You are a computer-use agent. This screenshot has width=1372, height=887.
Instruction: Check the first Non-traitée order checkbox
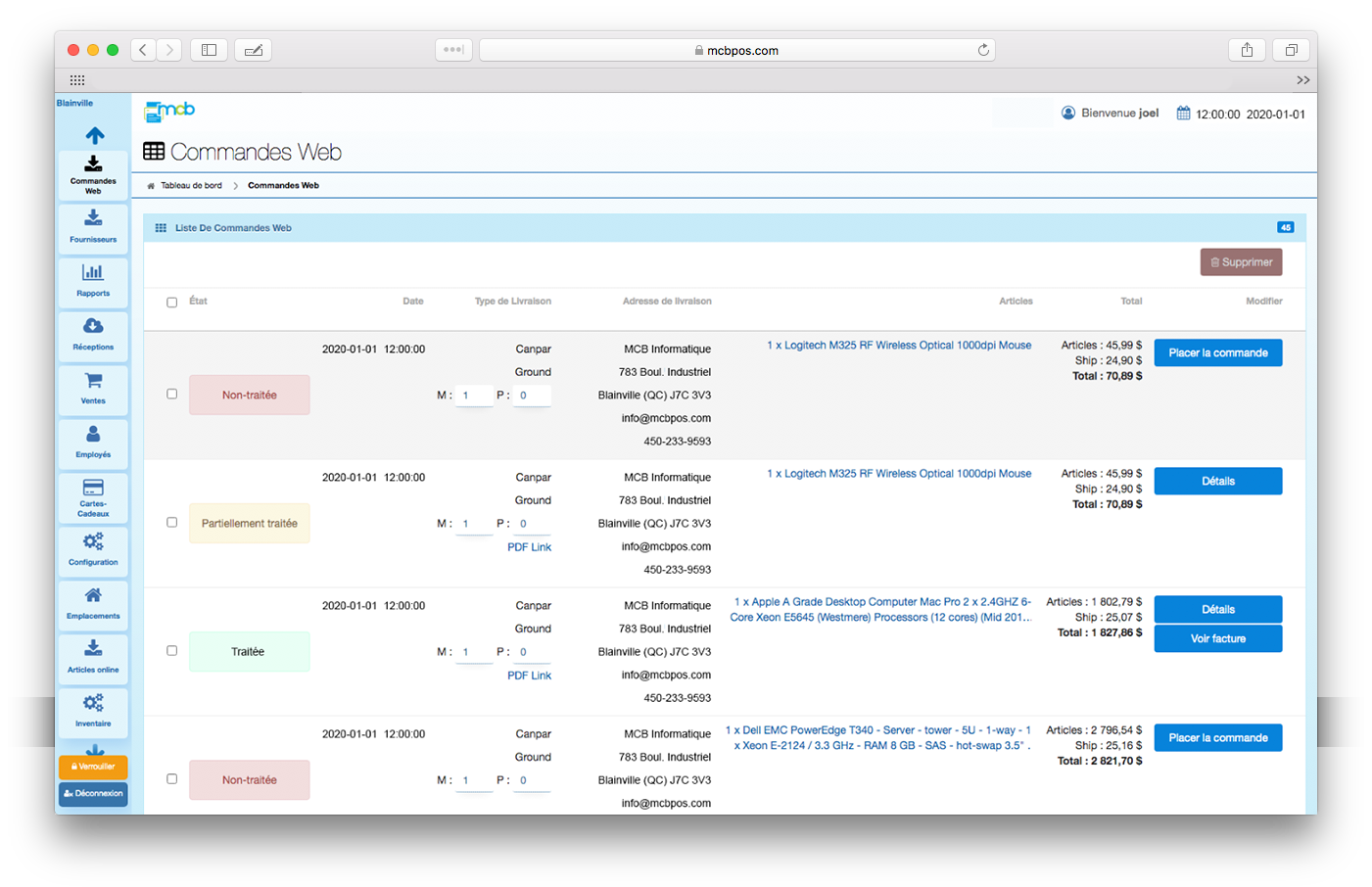[x=171, y=395]
